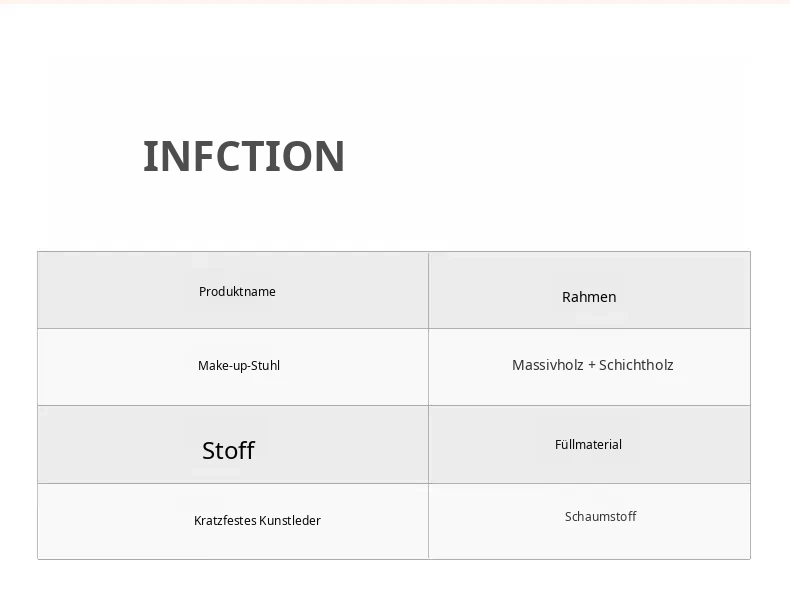Select the Füllmaterial label cell
Viewport: 790px width, 596px height.
tap(589, 444)
